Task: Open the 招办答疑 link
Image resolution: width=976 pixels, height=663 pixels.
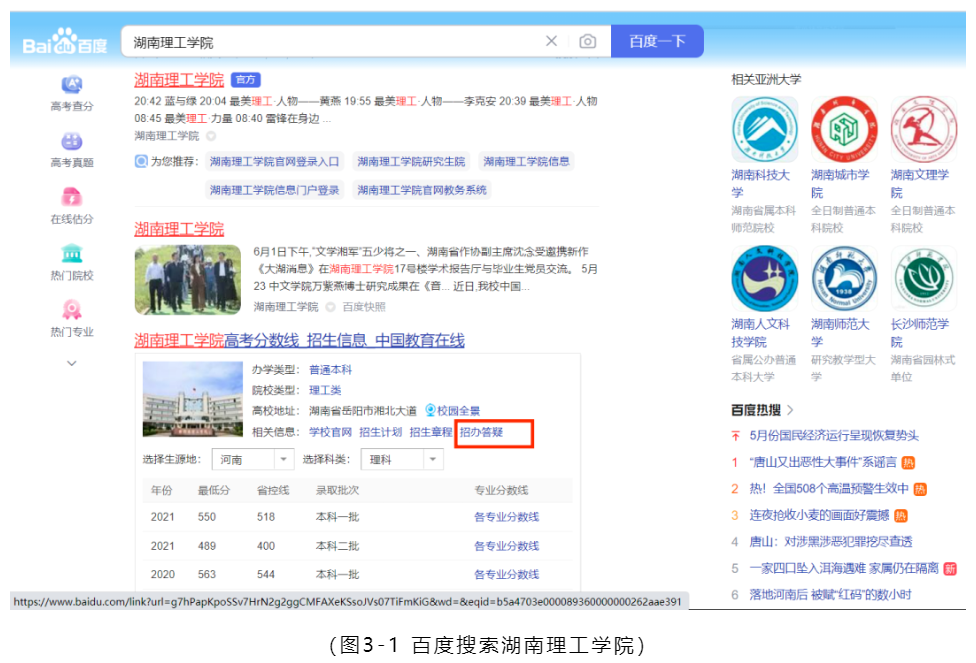Action: (x=481, y=432)
